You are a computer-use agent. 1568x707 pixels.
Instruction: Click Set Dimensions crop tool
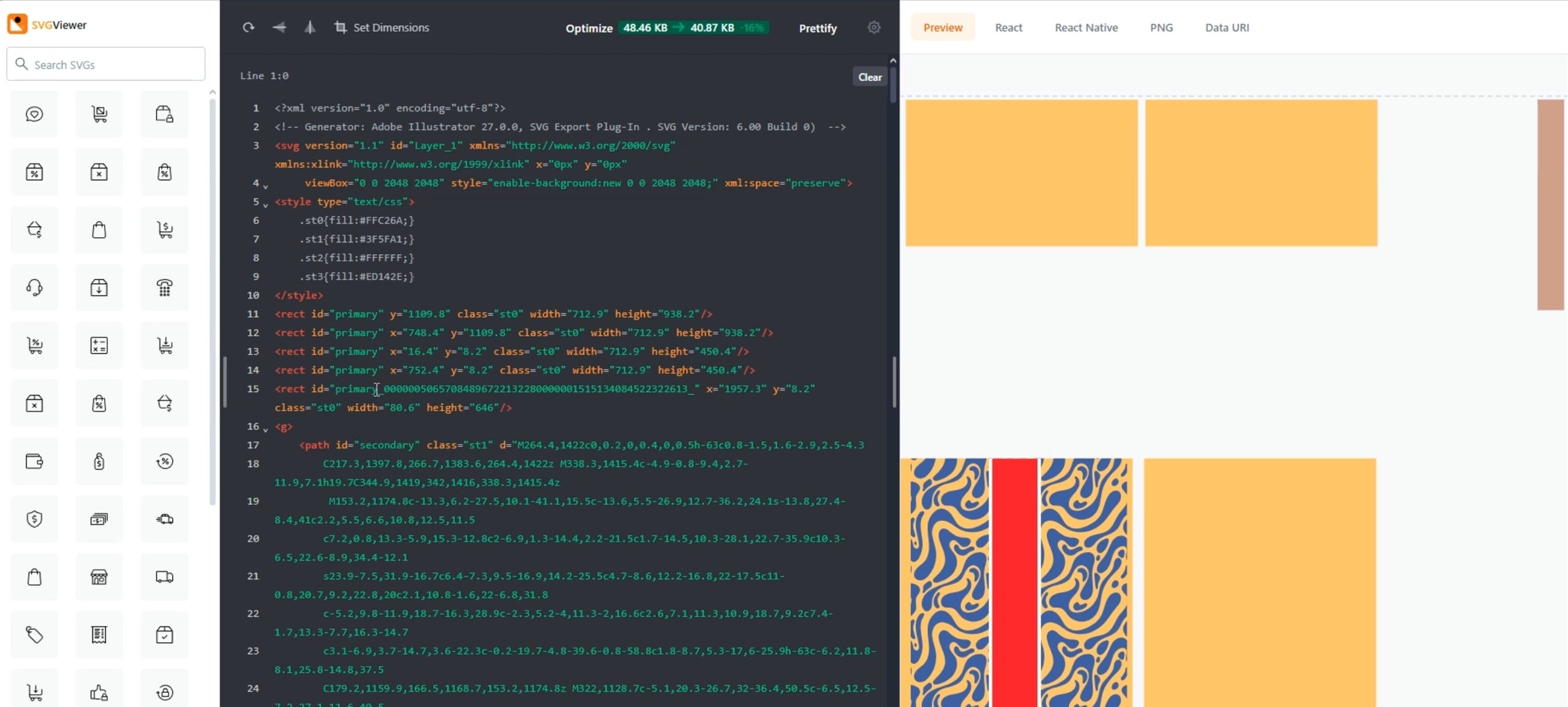pos(382,28)
